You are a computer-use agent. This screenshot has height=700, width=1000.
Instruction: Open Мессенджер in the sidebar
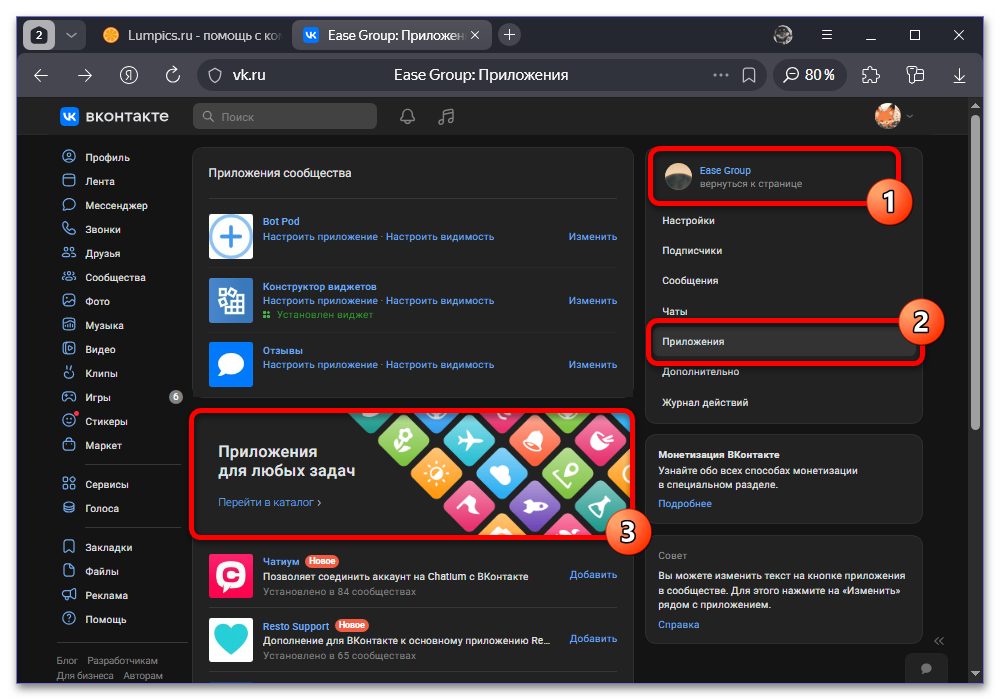point(116,205)
